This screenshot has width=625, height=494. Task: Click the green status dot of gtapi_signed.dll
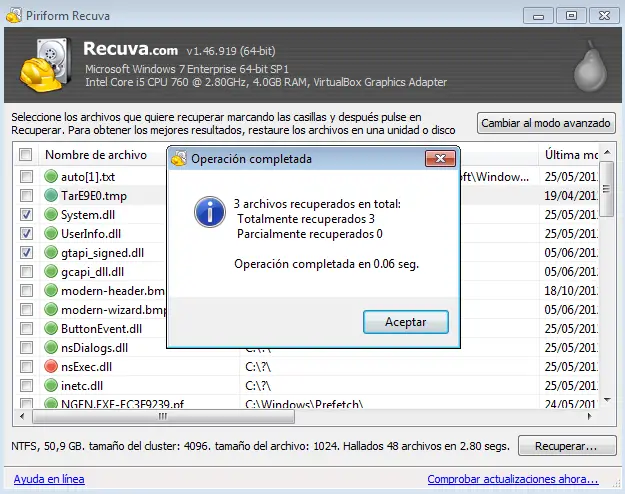tap(51, 252)
